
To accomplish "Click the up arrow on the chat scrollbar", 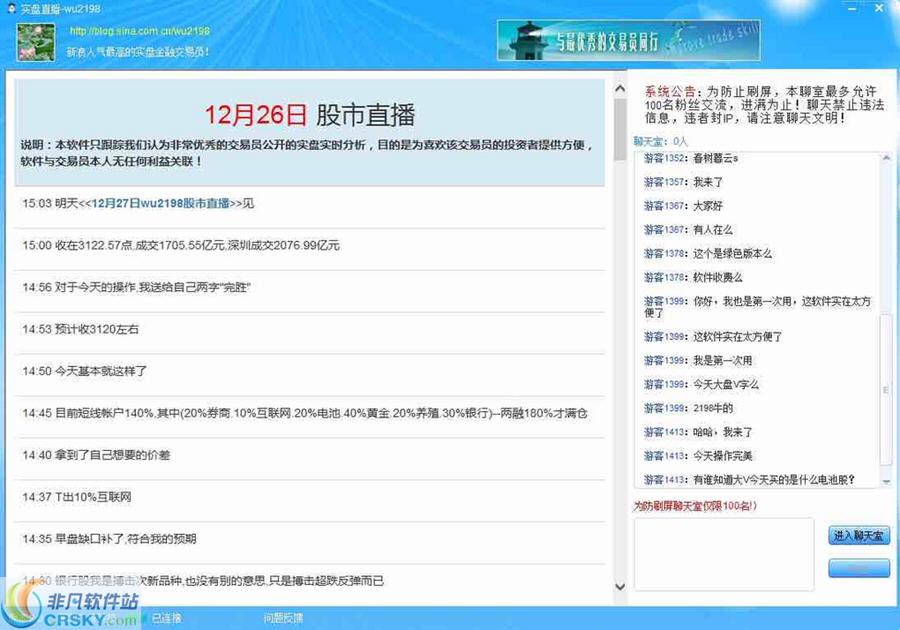I will pyautogui.click(x=884, y=160).
